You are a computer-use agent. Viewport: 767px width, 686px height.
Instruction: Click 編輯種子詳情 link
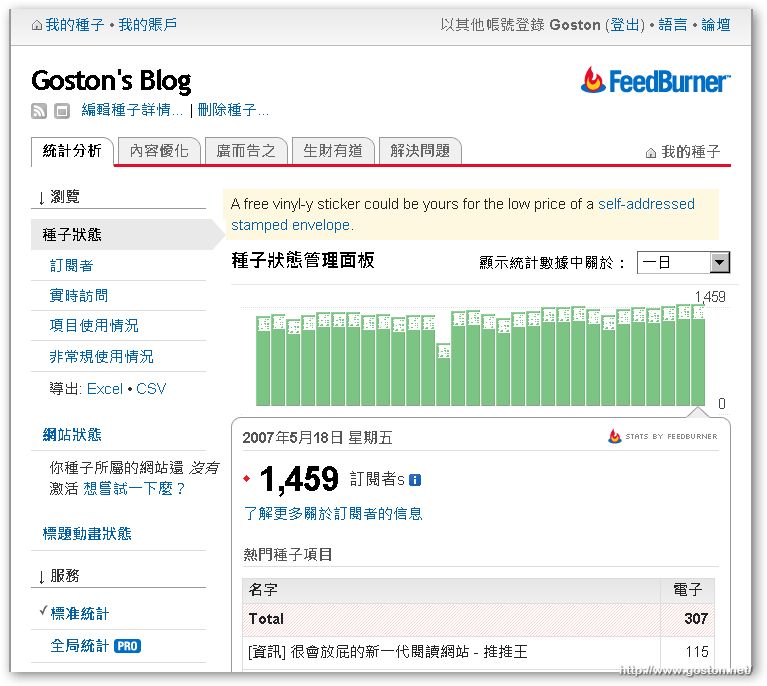132,110
